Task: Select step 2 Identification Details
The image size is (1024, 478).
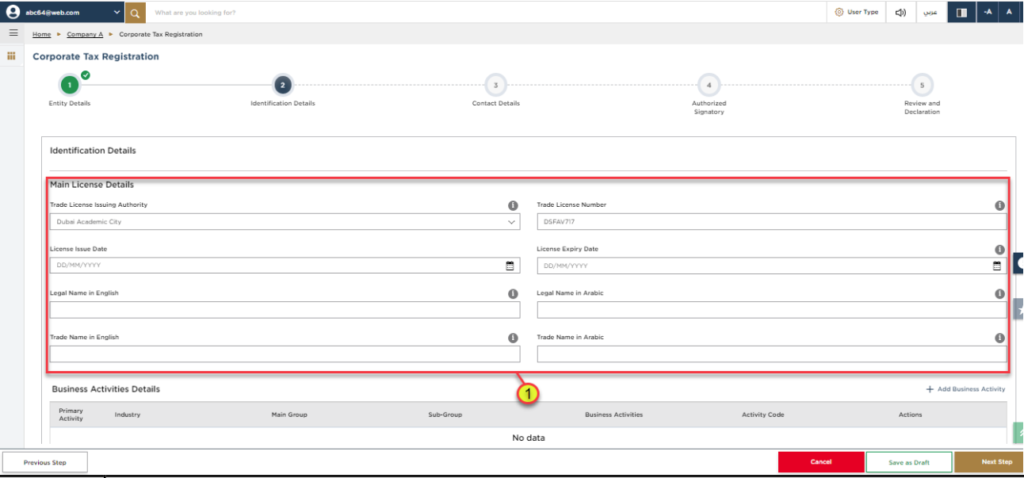Action: coord(282,85)
